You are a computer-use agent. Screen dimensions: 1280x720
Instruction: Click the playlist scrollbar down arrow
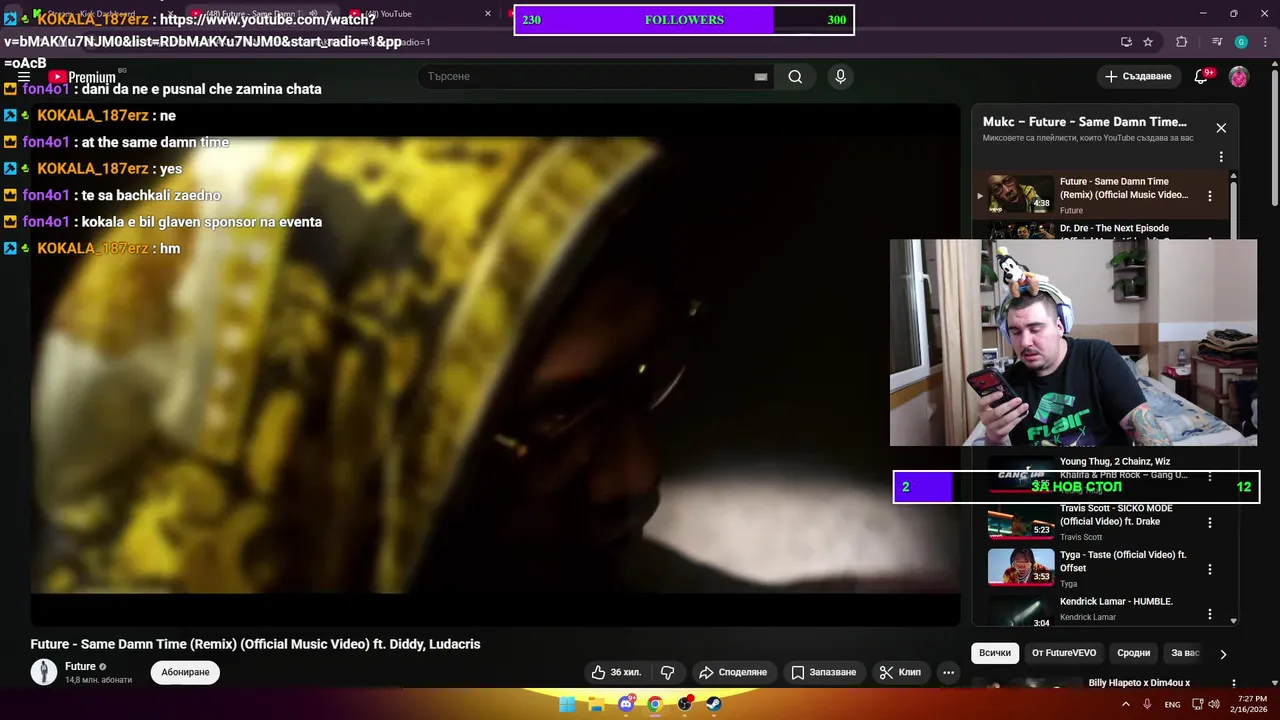(x=1233, y=620)
